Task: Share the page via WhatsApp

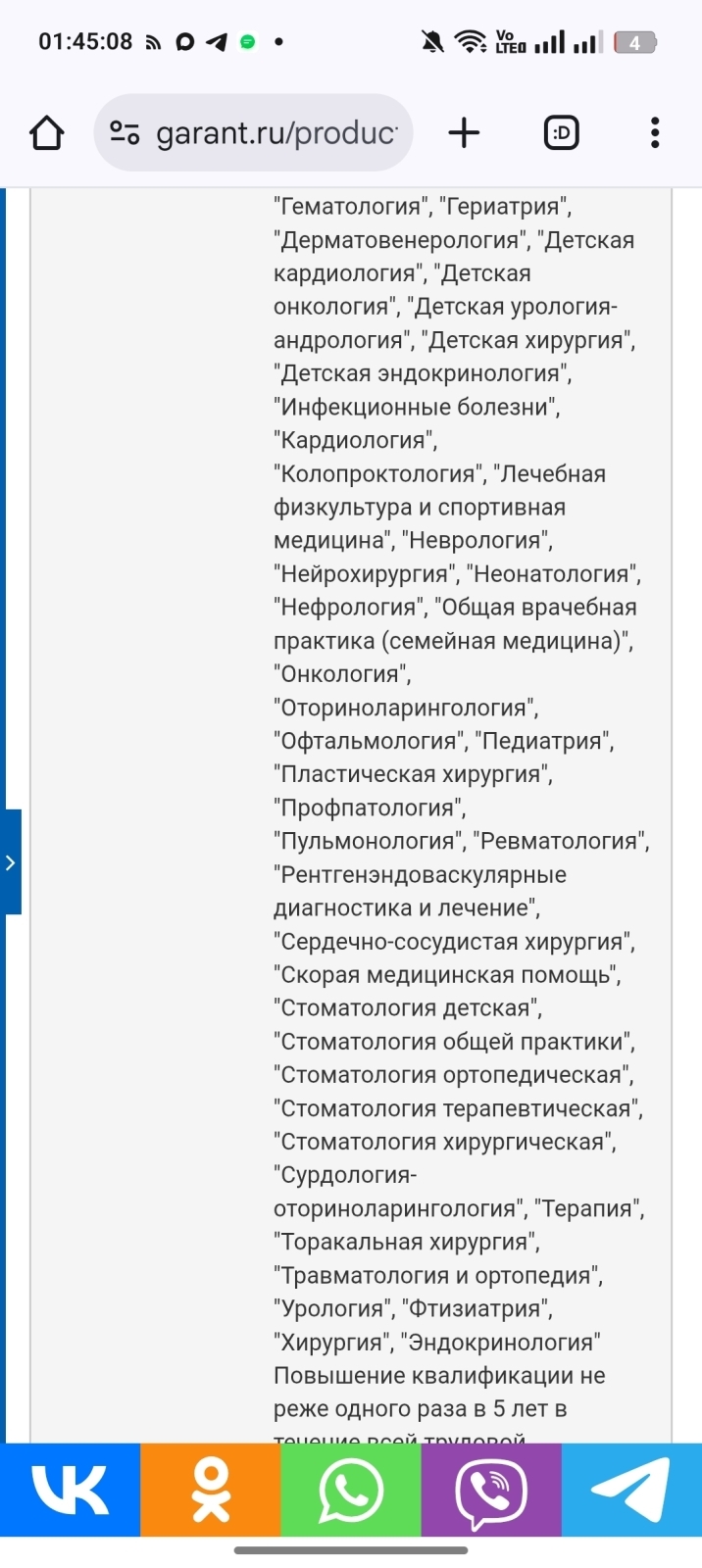Action: point(351,1490)
